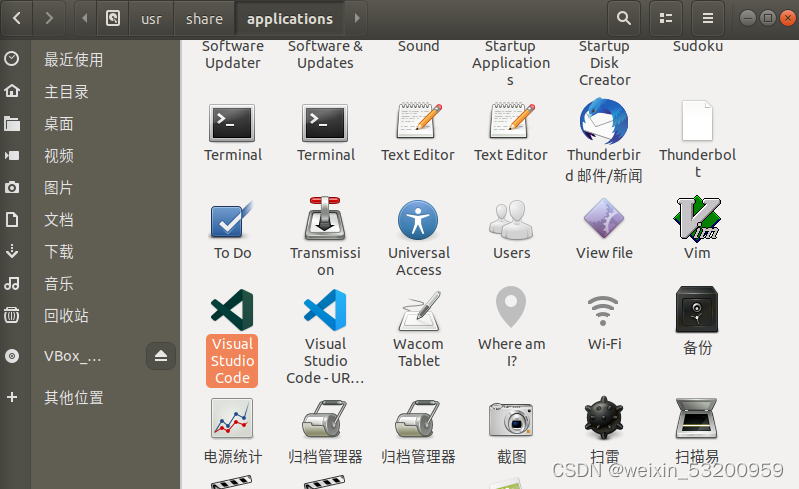
Task: Click the Startup Disk Creator label
Action: coord(604,63)
